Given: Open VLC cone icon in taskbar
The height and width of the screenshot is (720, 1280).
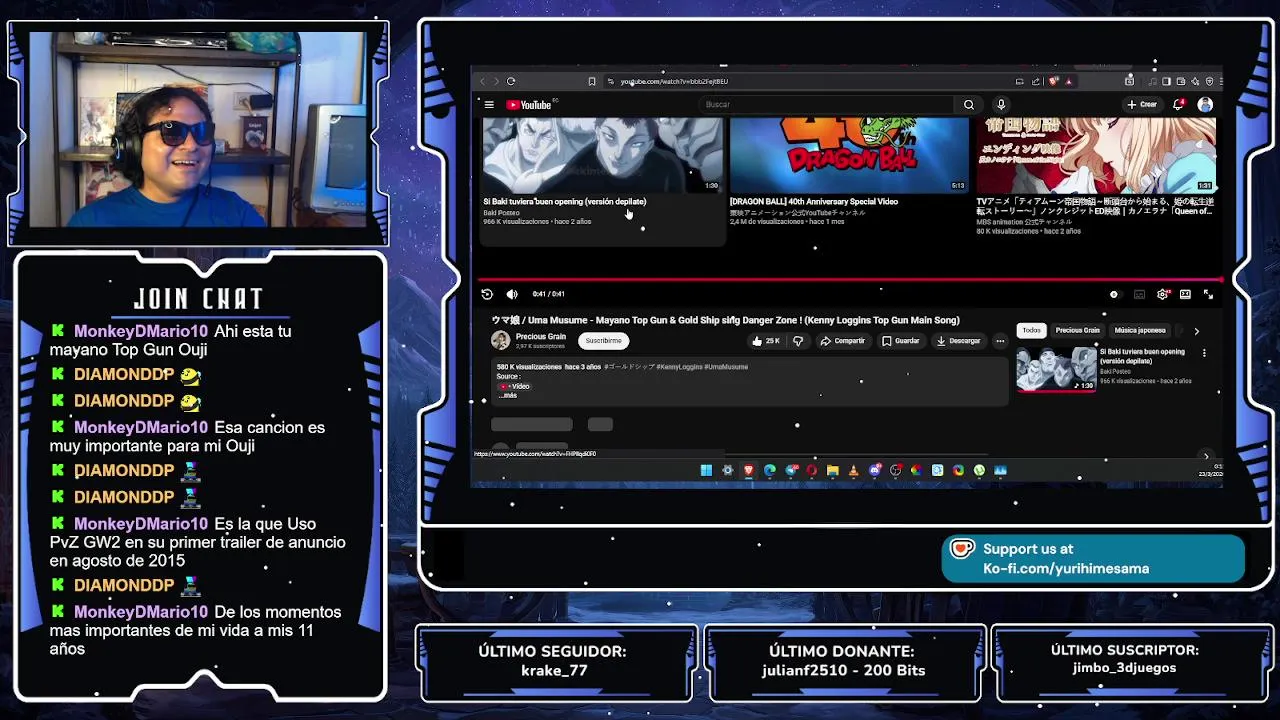Looking at the screenshot, I should pyautogui.click(x=854, y=470).
